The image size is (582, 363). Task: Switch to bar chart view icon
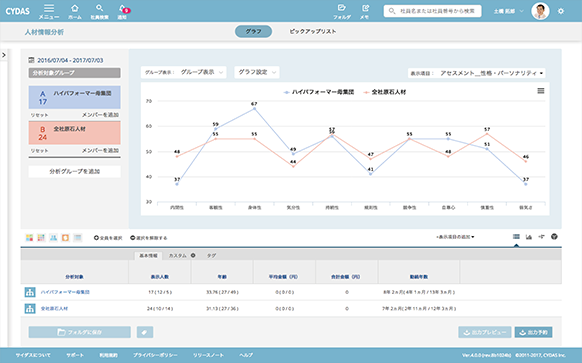[x=529, y=237]
